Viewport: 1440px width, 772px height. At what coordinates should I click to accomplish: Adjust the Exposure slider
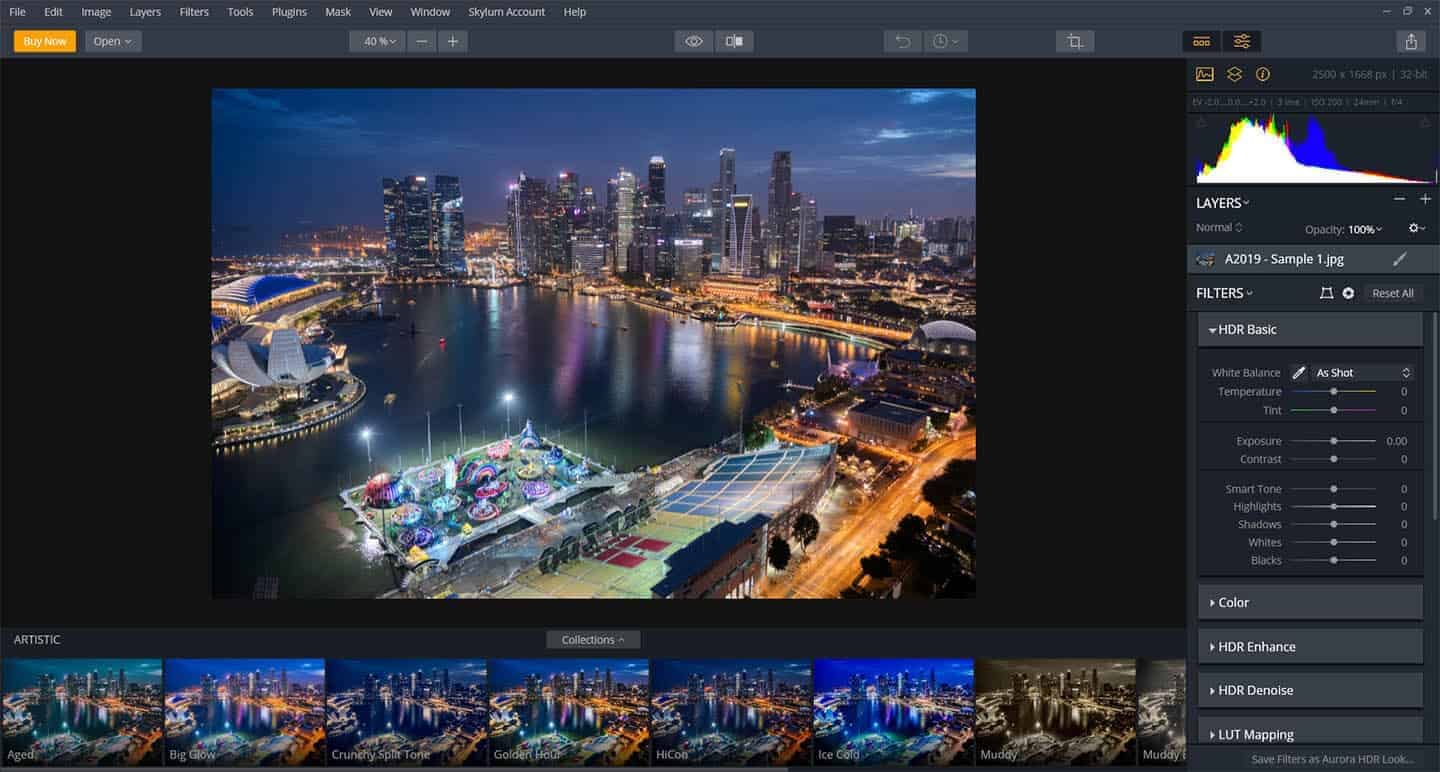[1333, 441]
